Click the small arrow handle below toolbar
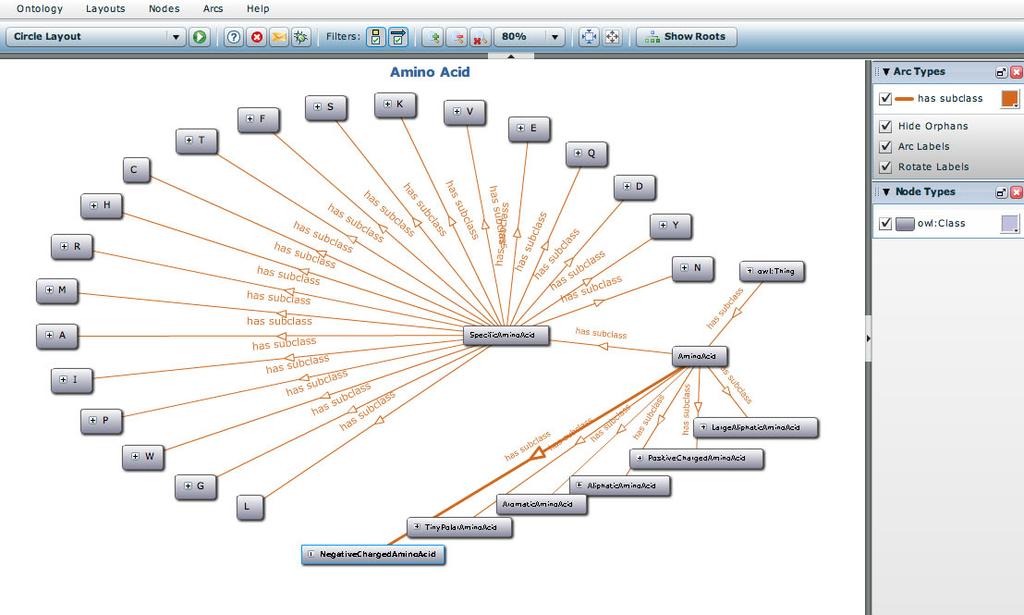 click(x=511, y=57)
